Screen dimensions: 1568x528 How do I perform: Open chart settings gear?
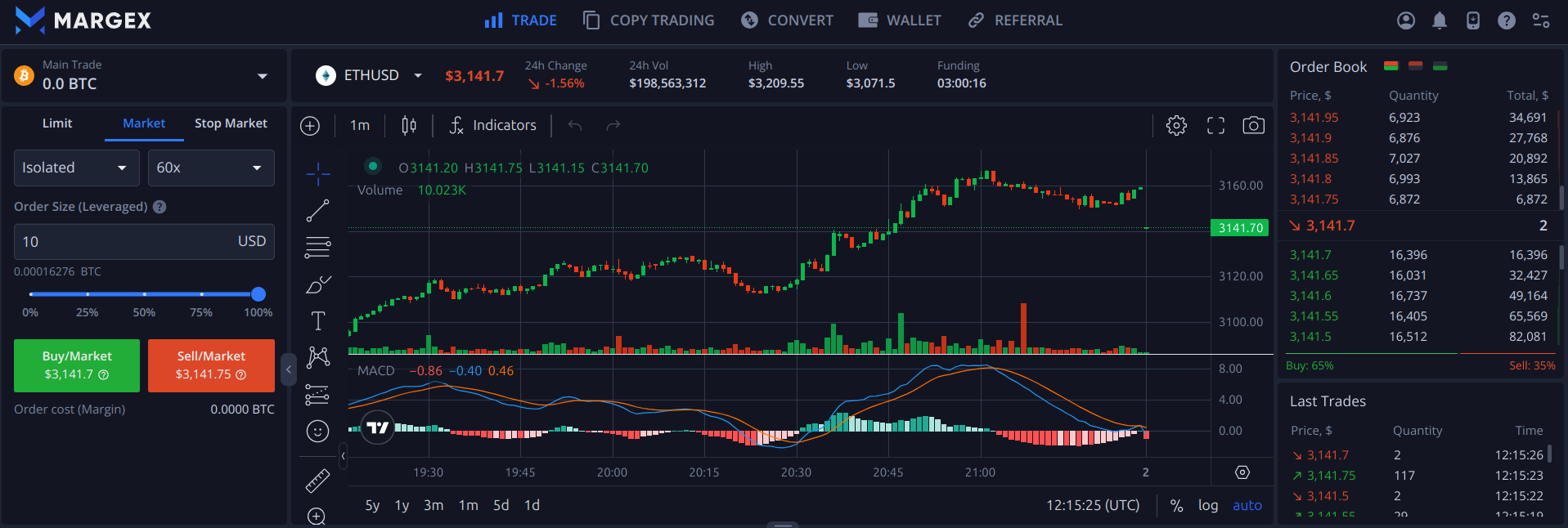pyautogui.click(x=1176, y=125)
